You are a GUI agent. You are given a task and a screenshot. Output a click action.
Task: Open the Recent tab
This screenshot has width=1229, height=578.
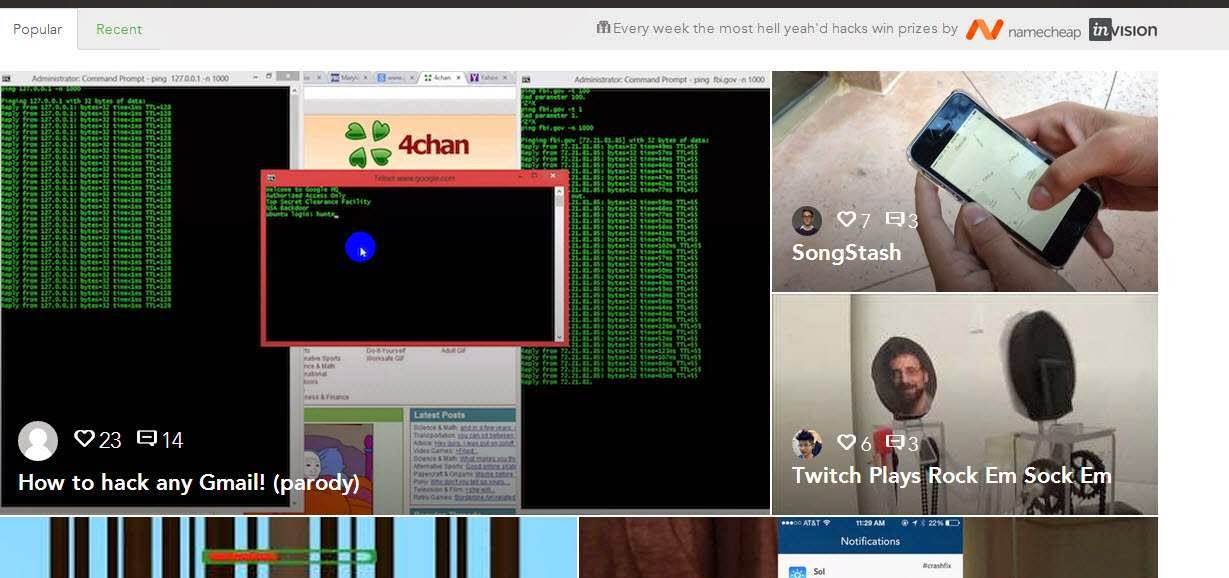[x=119, y=29]
